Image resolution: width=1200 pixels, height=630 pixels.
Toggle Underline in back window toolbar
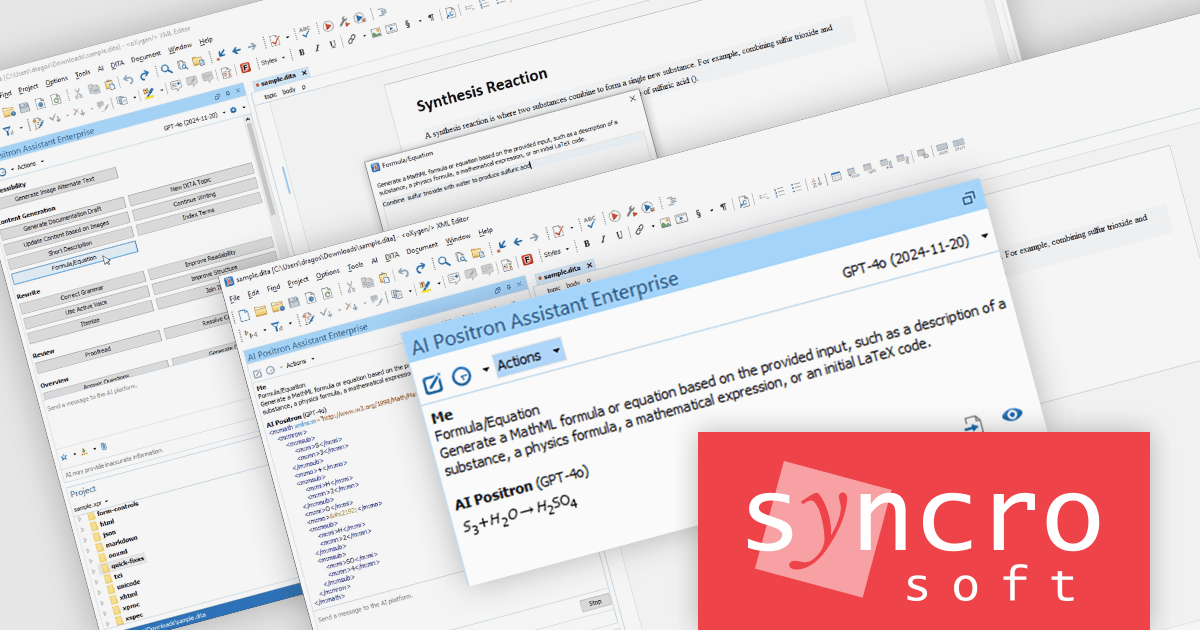[x=333, y=42]
